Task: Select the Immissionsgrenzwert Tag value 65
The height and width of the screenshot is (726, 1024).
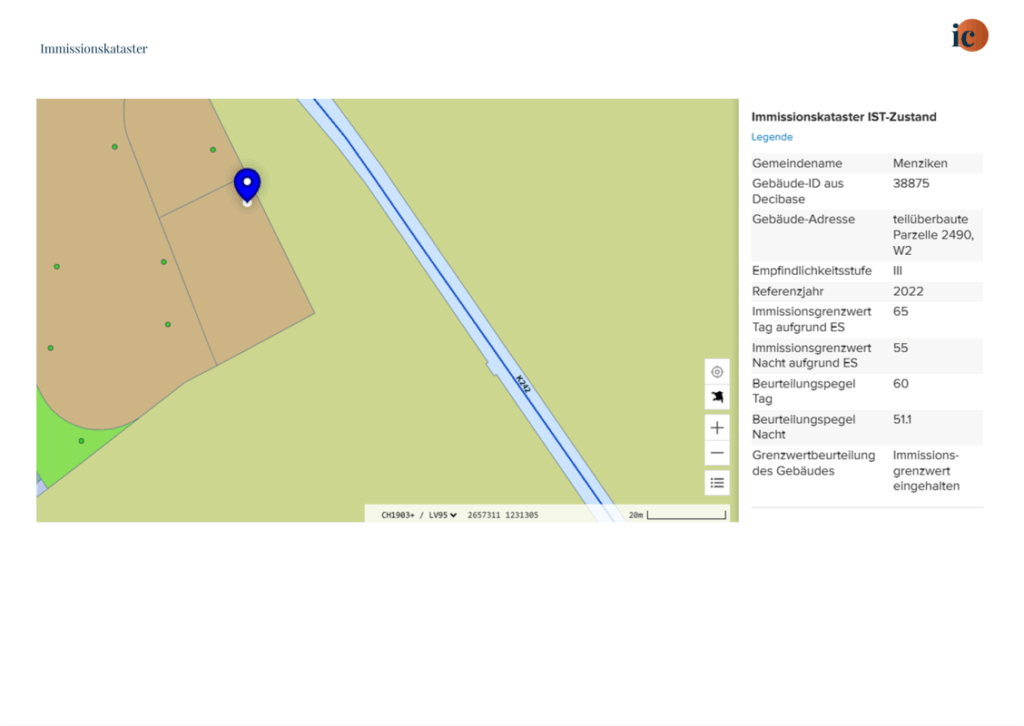Action: click(900, 311)
